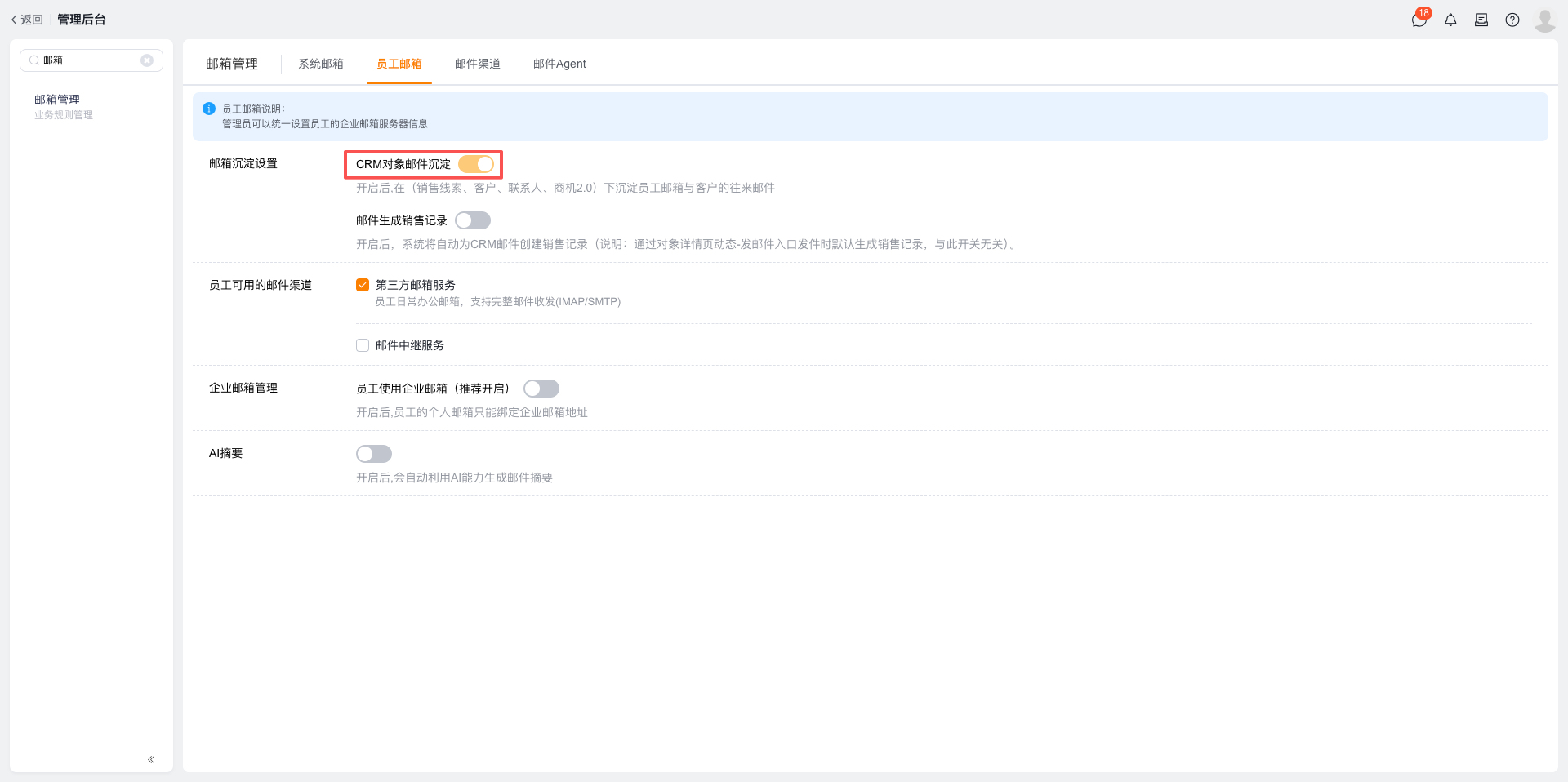Open the user avatar menu

pos(1544,20)
